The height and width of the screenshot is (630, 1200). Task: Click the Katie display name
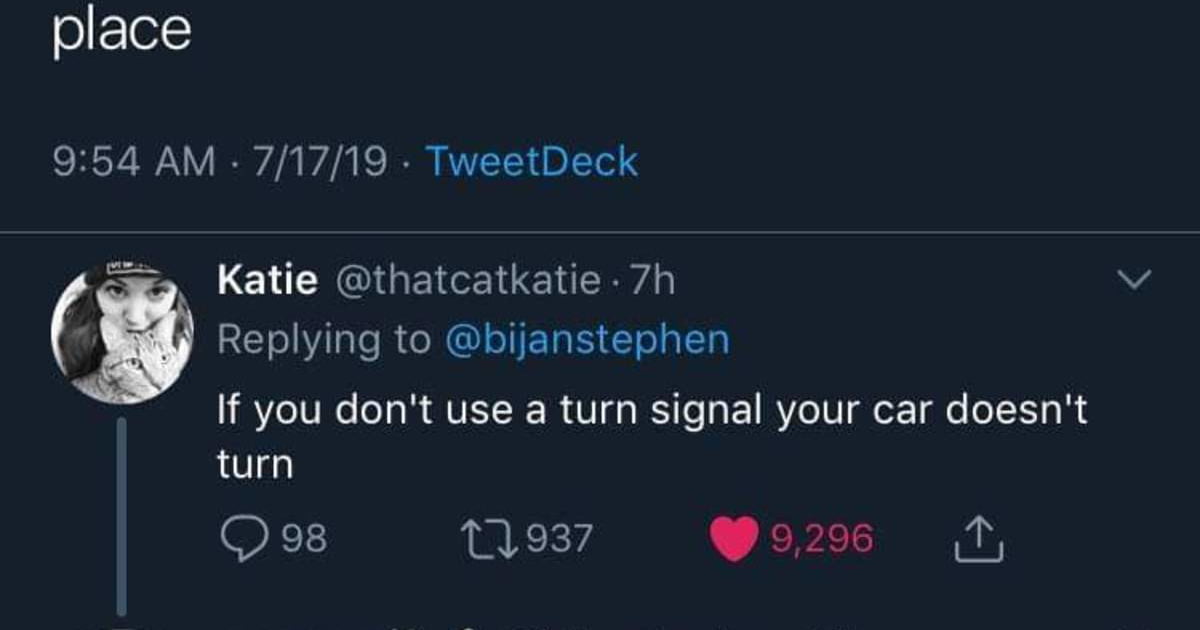(x=267, y=282)
